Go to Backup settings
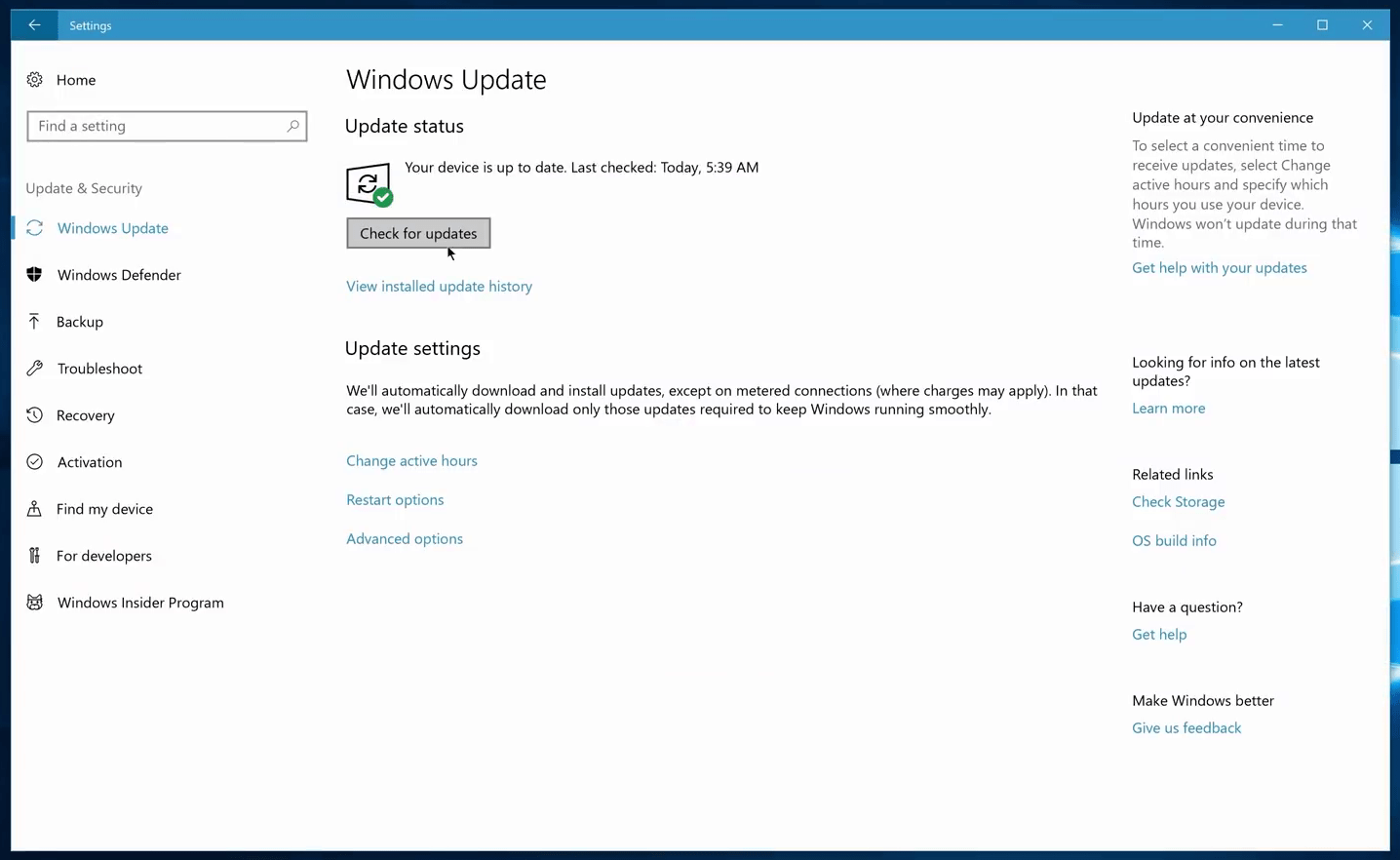The height and width of the screenshot is (860, 1400). 80,322
